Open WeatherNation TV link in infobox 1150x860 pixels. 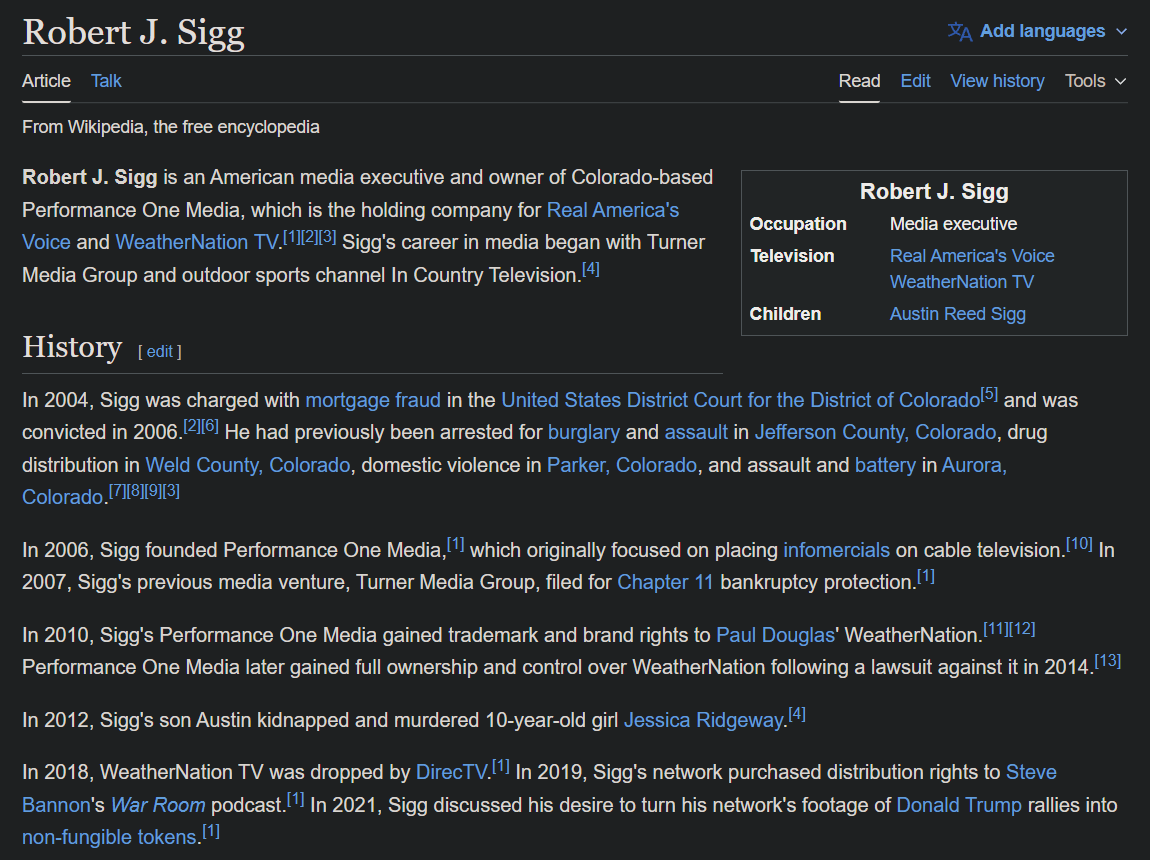tap(962, 282)
